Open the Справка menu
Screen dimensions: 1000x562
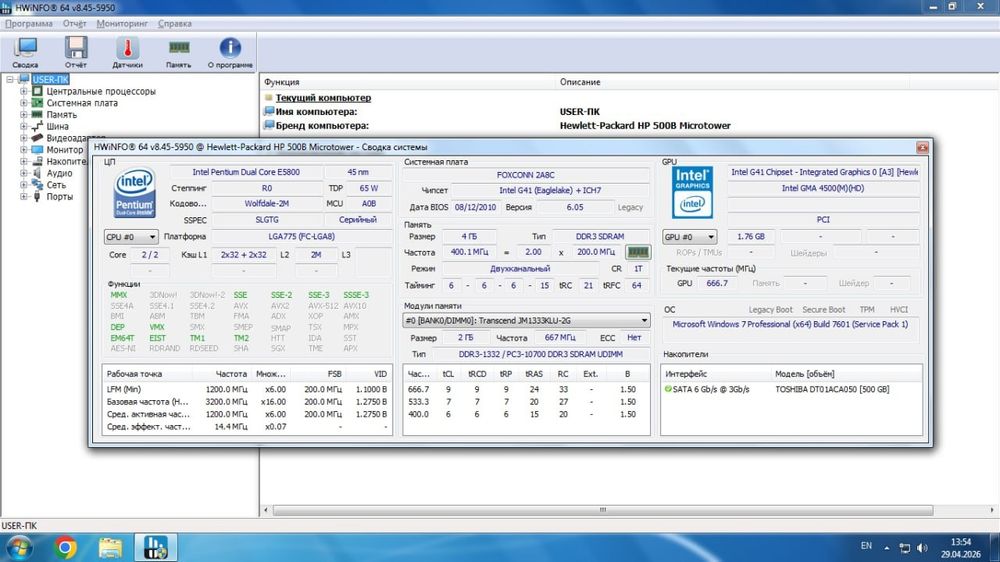pyautogui.click(x=174, y=24)
